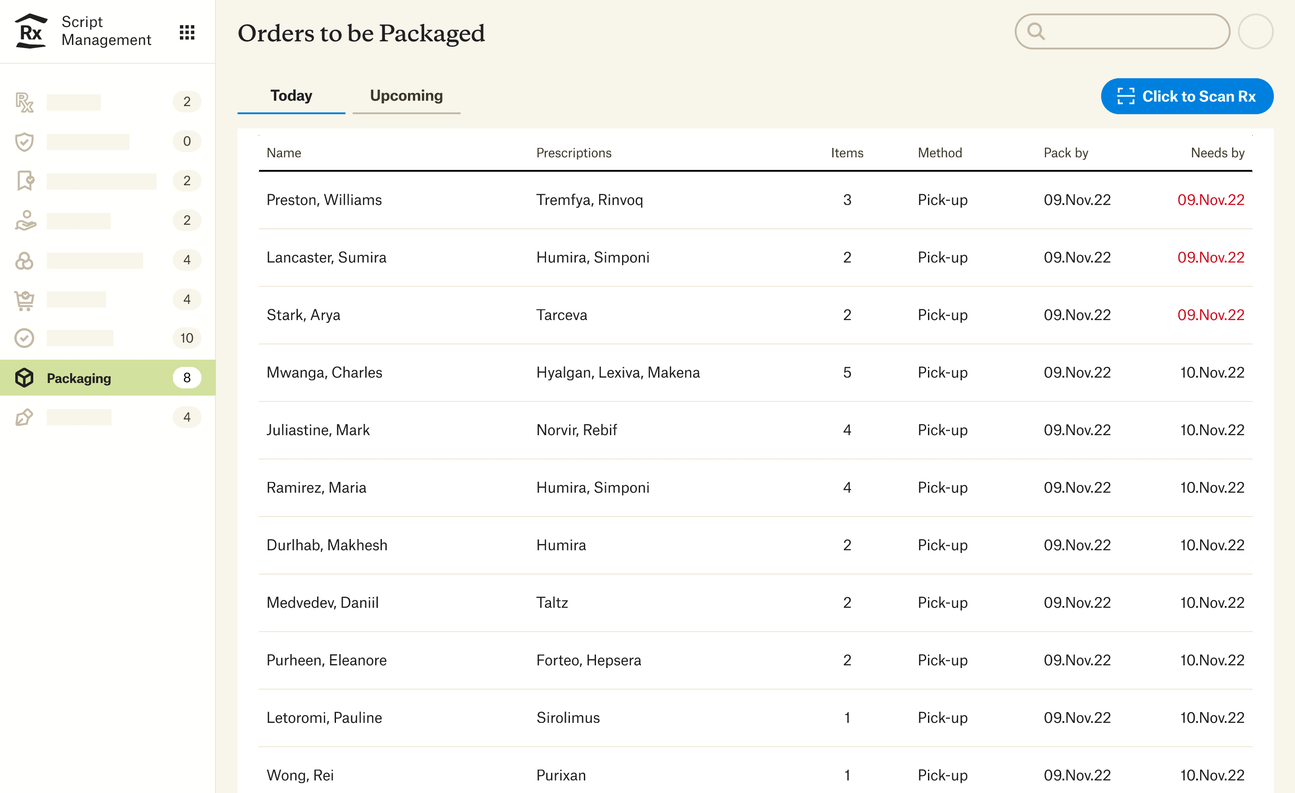The image size is (1295, 793).
Task: Click the Taltz prescription cell
Action: point(552,603)
